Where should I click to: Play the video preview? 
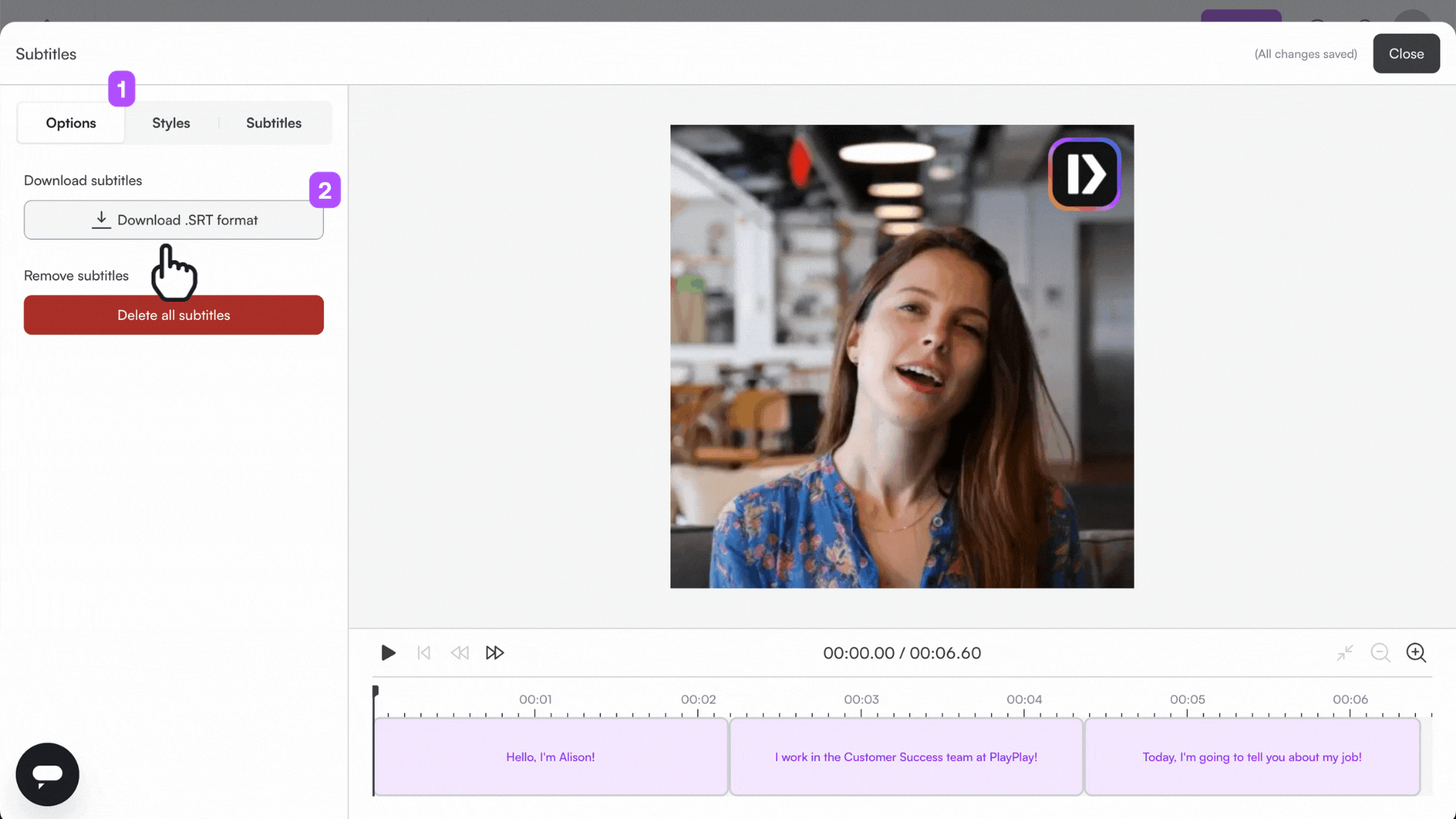point(388,652)
